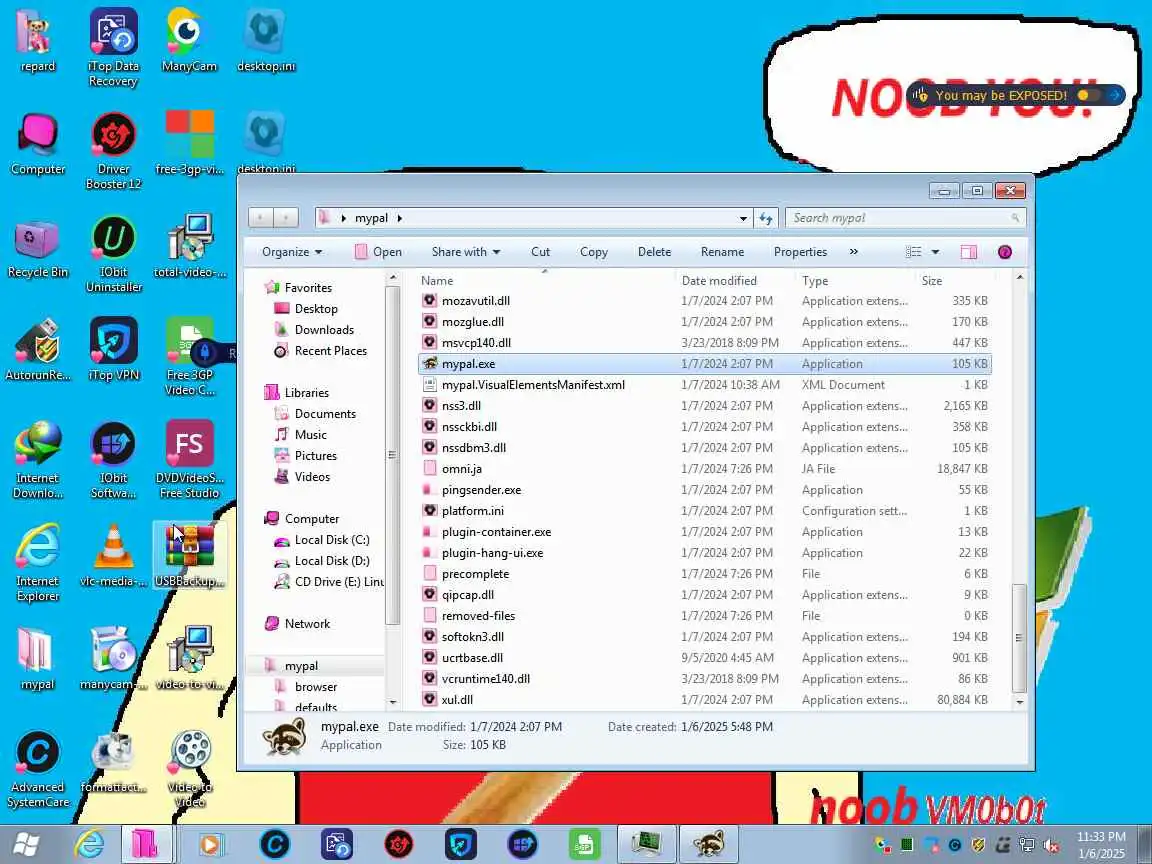Open Driver Booster taskbar icon
The image size is (1152, 864).
[399, 844]
